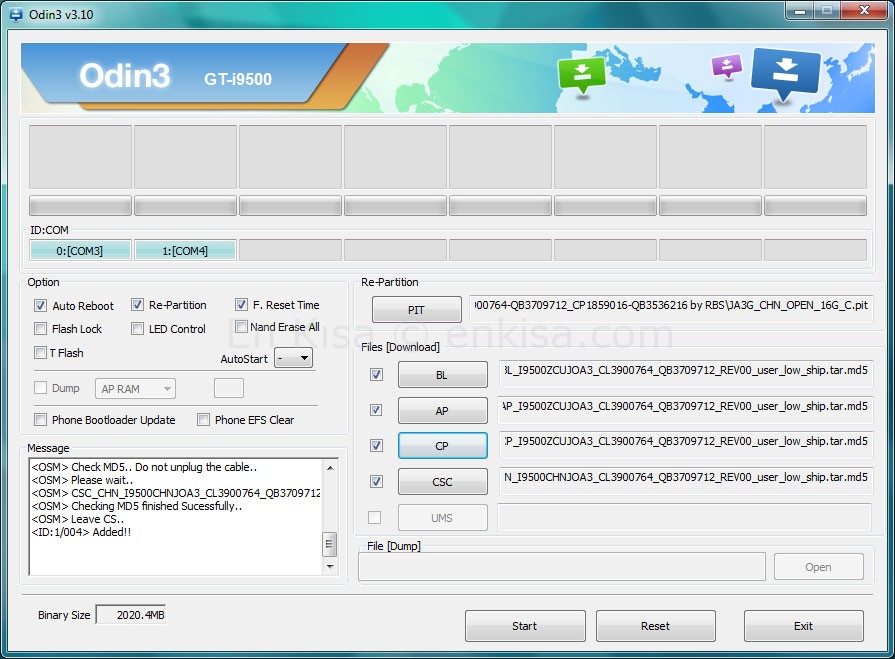
Task: Click Message log scrollbar down arrow
Action: (330, 567)
